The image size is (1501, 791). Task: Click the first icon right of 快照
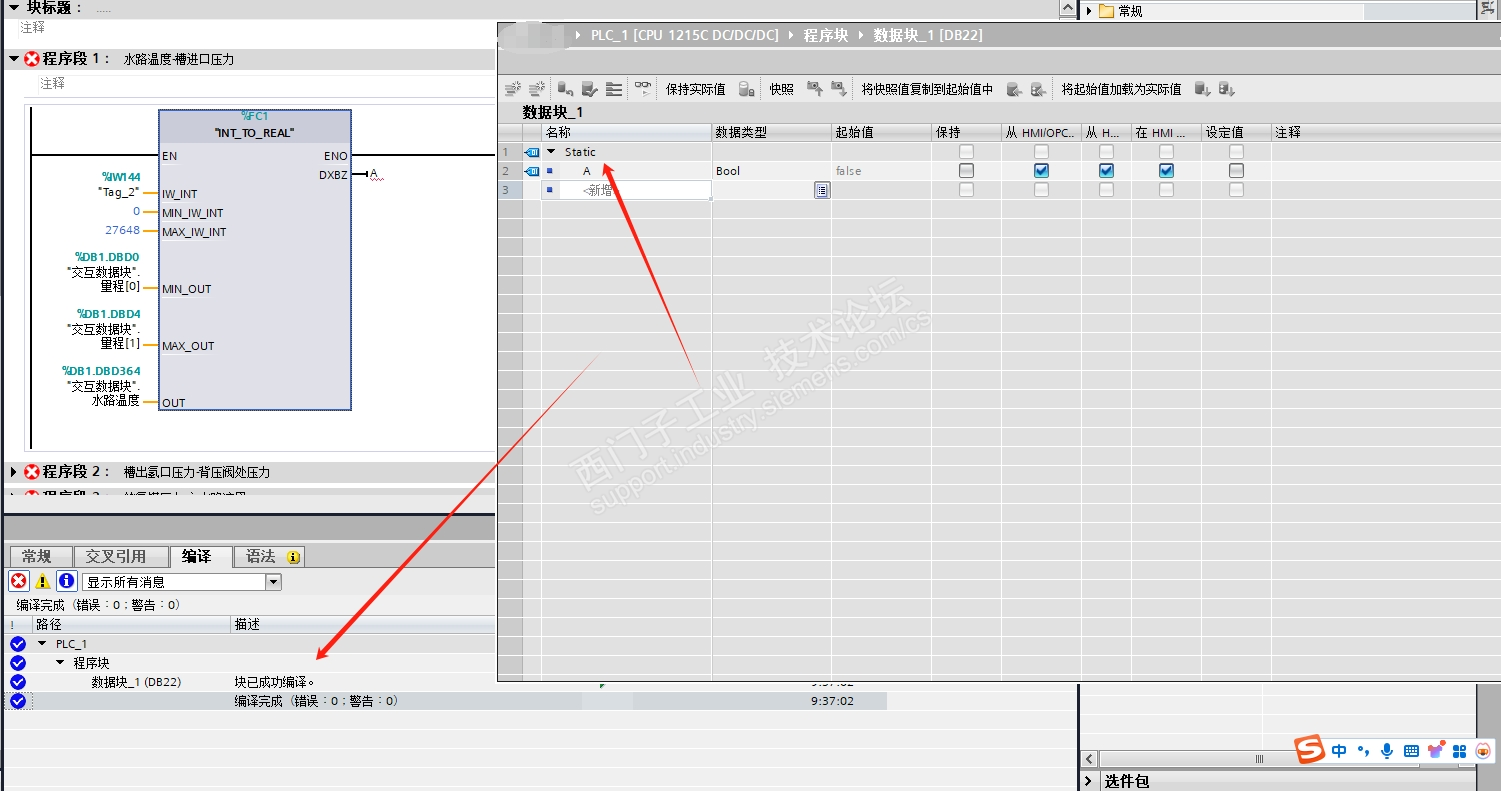pyautogui.click(x=815, y=89)
